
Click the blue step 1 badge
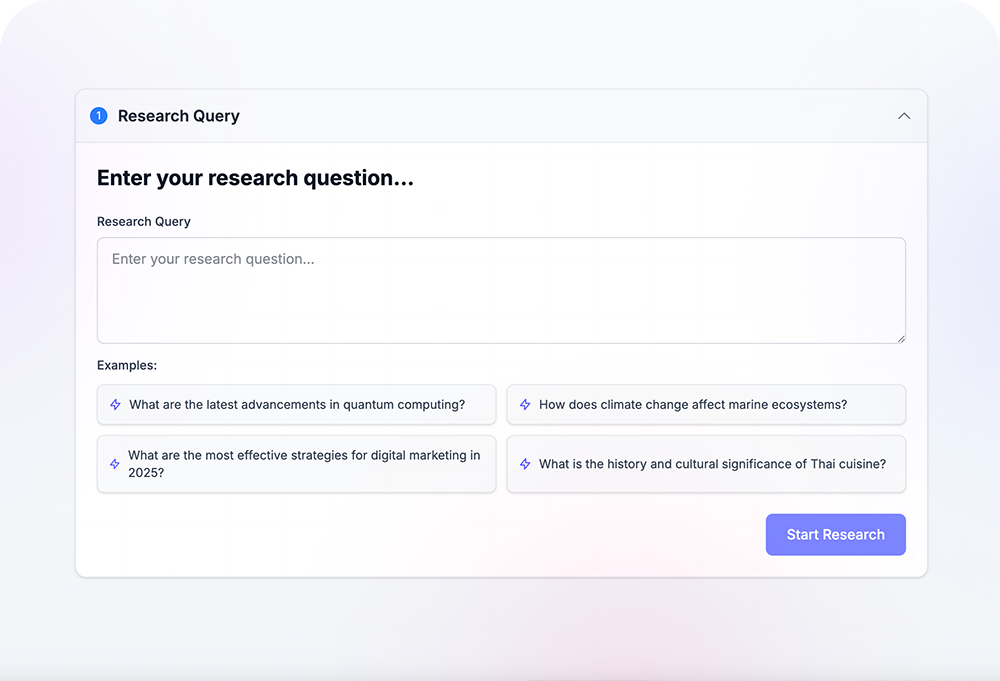[x=98, y=115]
